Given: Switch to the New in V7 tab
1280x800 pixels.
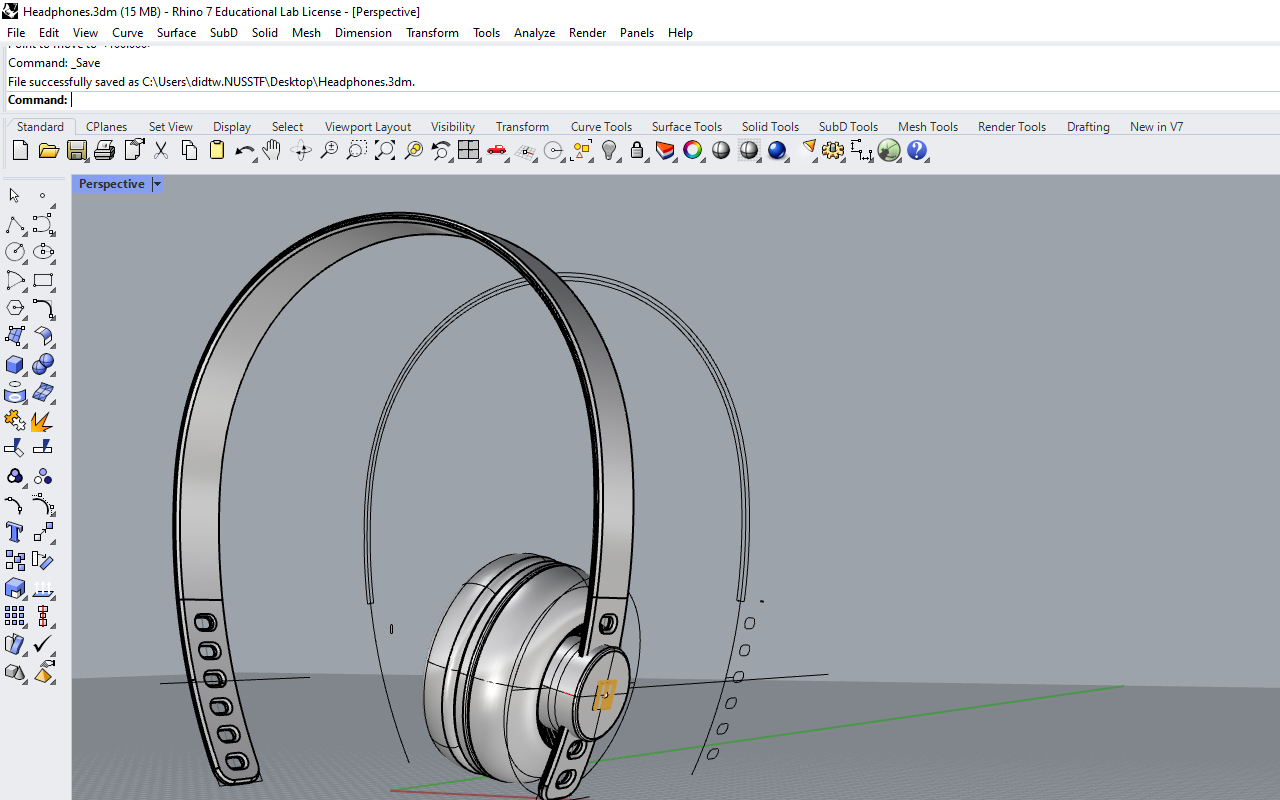Looking at the screenshot, I should click(1156, 127).
